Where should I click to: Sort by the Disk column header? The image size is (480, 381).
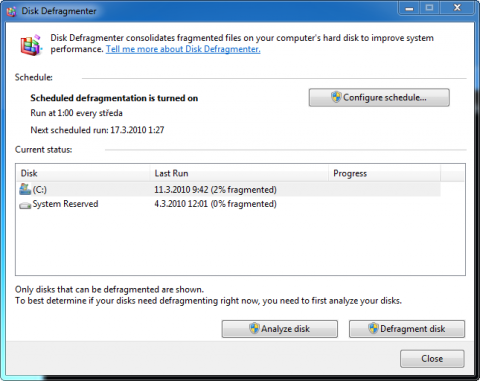(x=83, y=173)
